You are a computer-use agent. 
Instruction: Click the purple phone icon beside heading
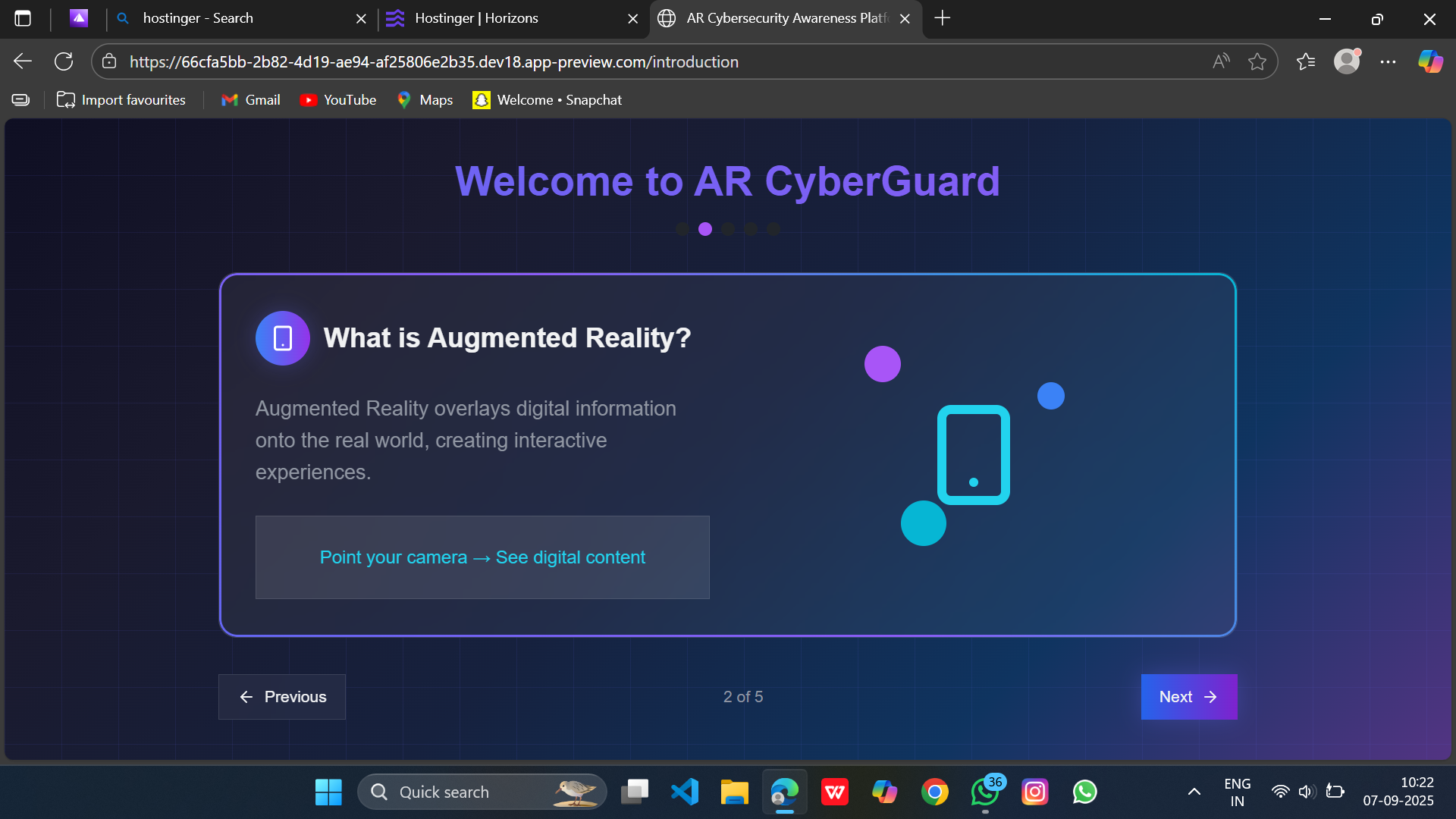point(283,338)
